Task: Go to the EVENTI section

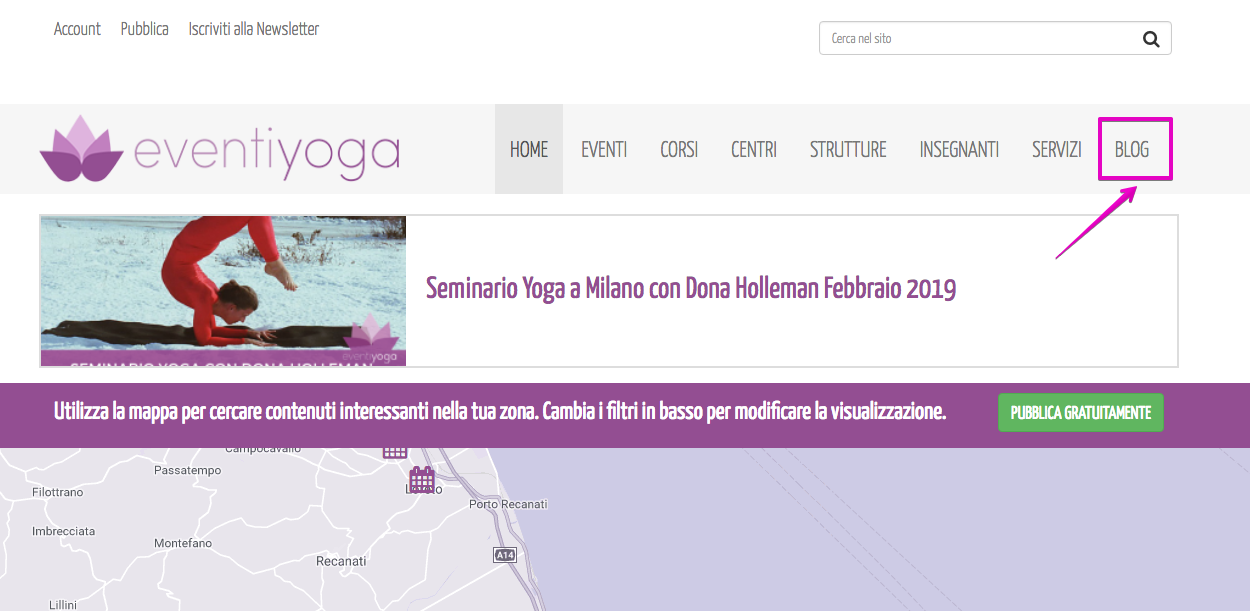Action: (604, 150)
